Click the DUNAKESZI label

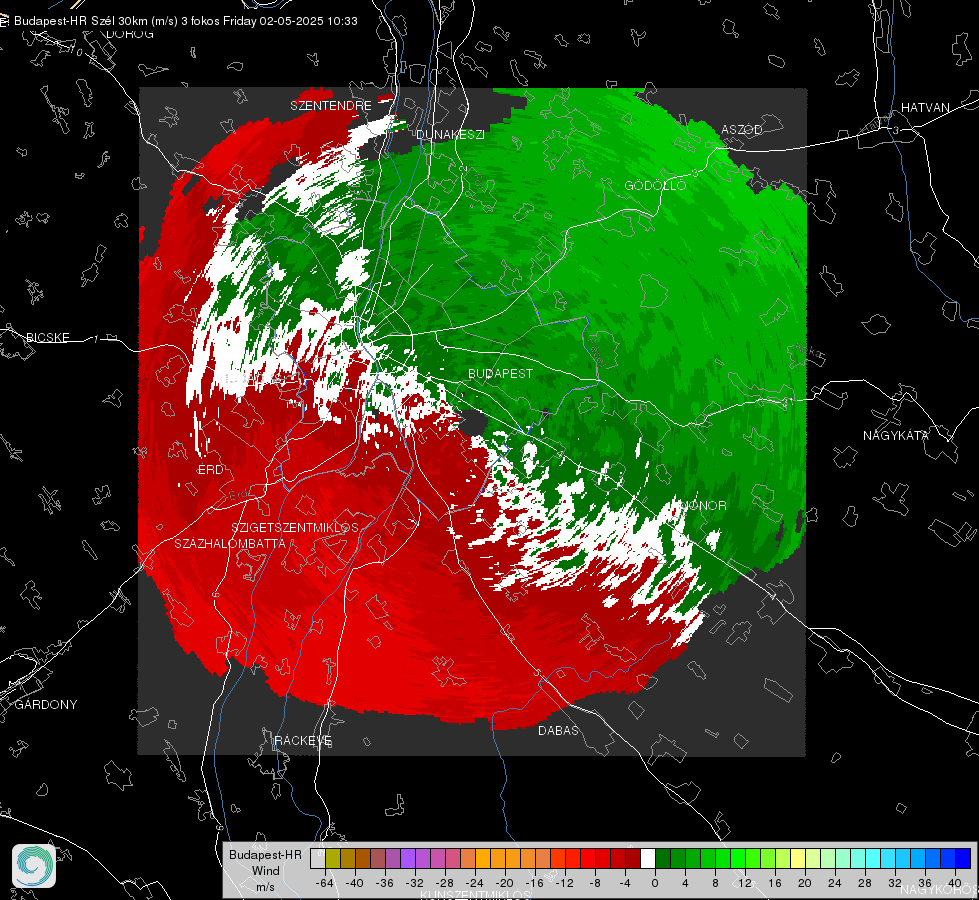pyautogui.click(x=450, y=134)
